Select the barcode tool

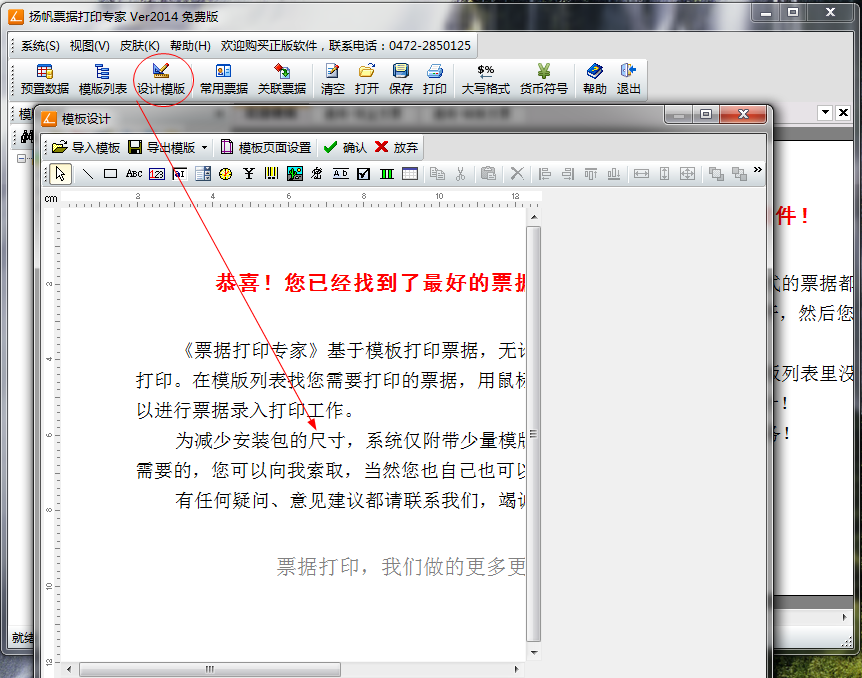272,172
